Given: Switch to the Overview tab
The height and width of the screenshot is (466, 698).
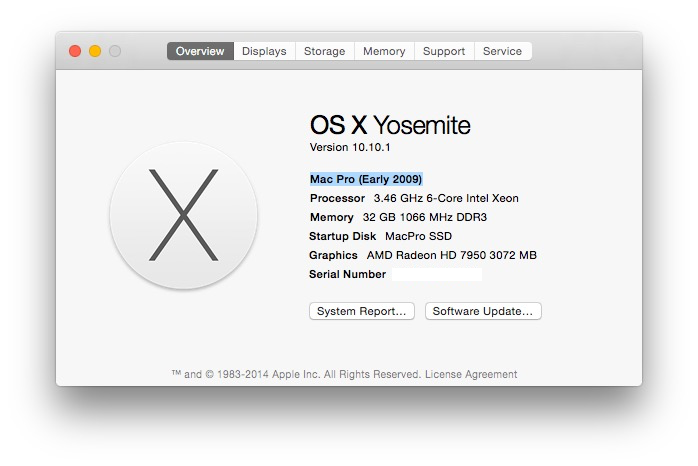Looking at the screenshot, I should pyautogui.click(x=200, y=51).
